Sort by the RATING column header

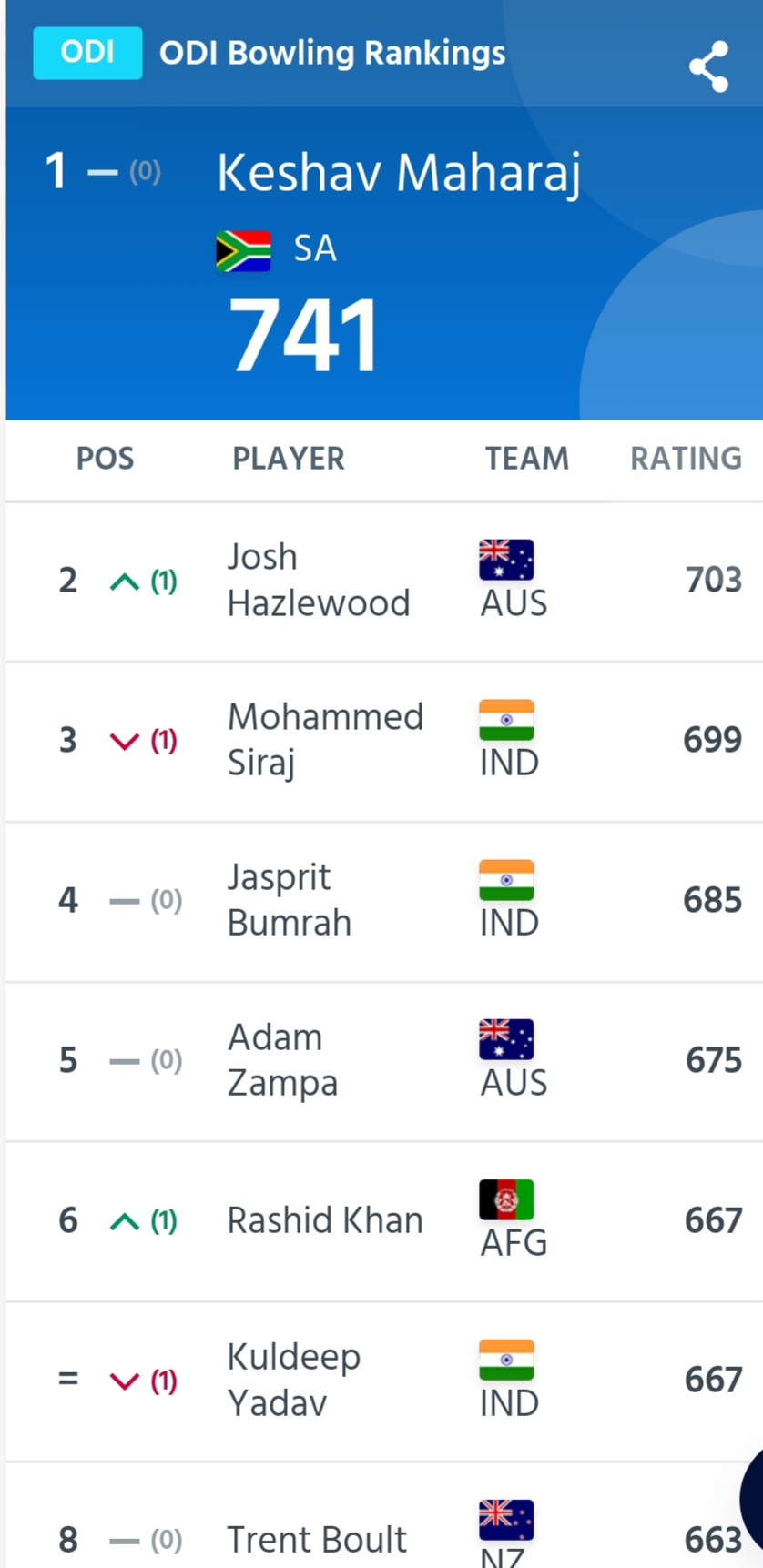coord(686,459)
